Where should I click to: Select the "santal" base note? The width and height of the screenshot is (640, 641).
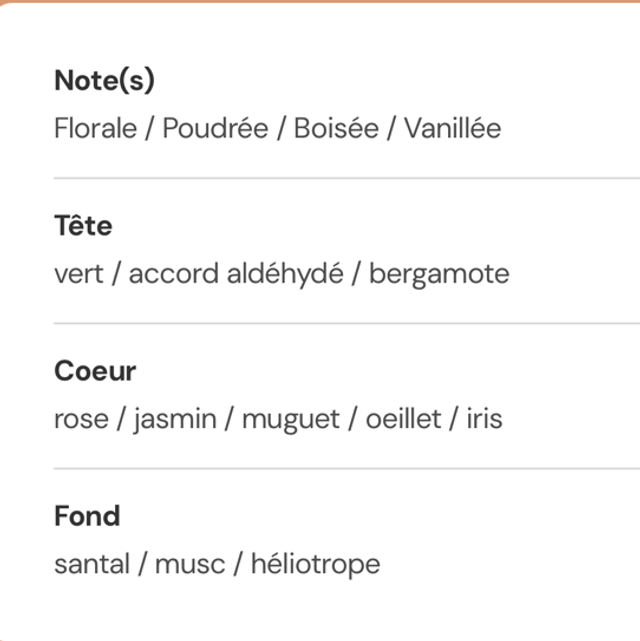click(92, 564)
